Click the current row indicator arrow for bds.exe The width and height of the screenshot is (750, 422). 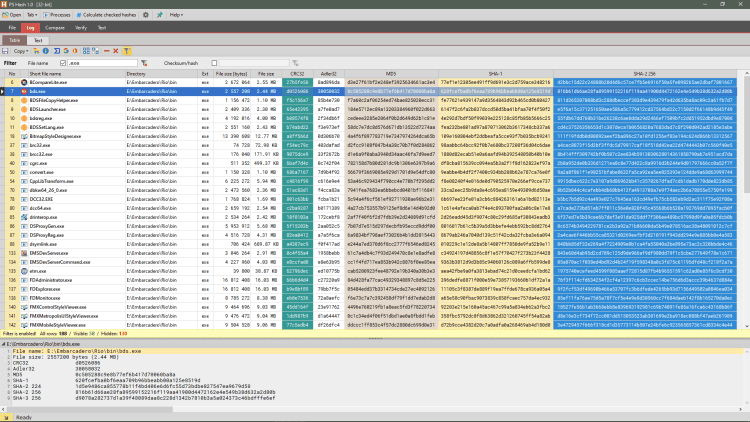click(x=2, y=91)
